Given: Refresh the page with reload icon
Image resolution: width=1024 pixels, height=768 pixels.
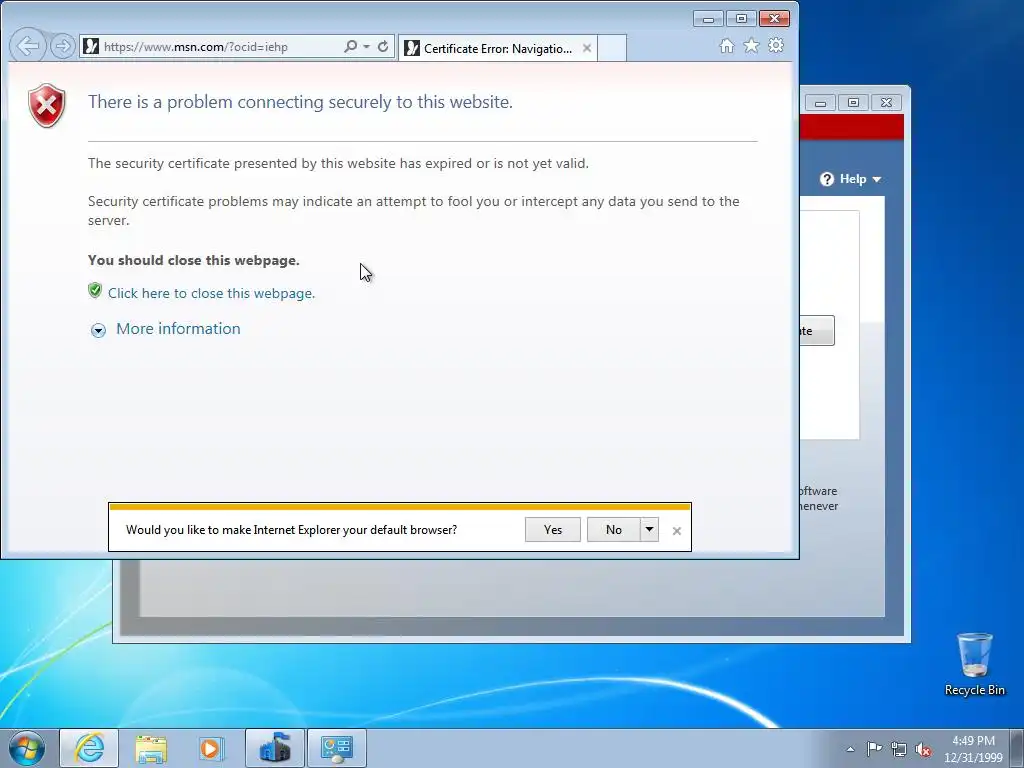Looking at the screenshot, I should (x=383, y=46).
